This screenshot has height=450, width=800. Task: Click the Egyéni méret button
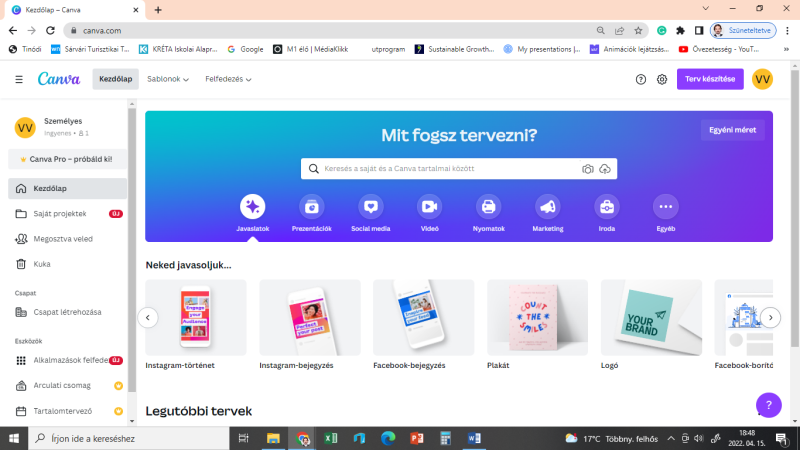point(732,130)
